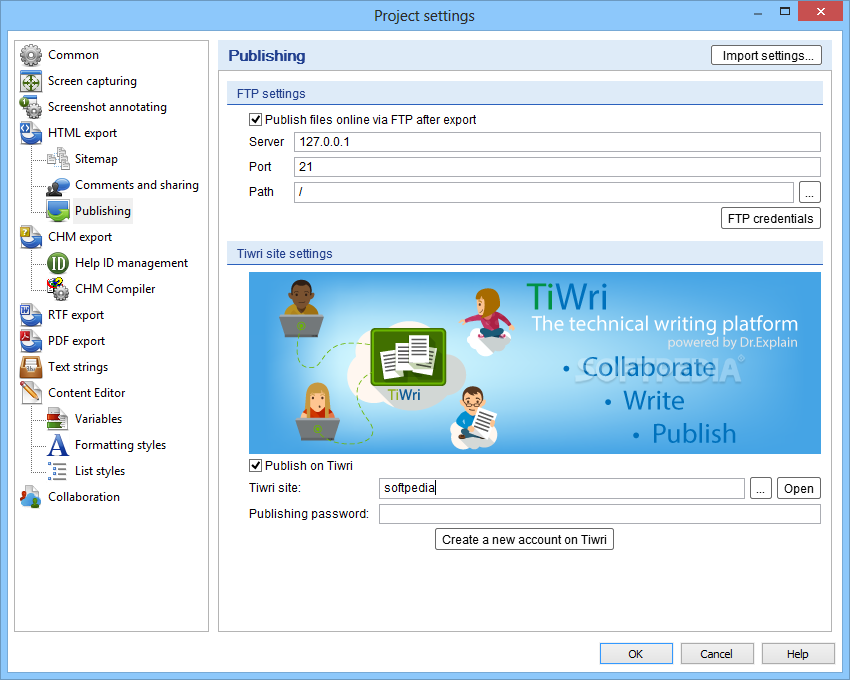The width and height of the screenshot is (850, 680).
Task: Click the Screen capturing crosshair icon
Action: pos(31,81)
